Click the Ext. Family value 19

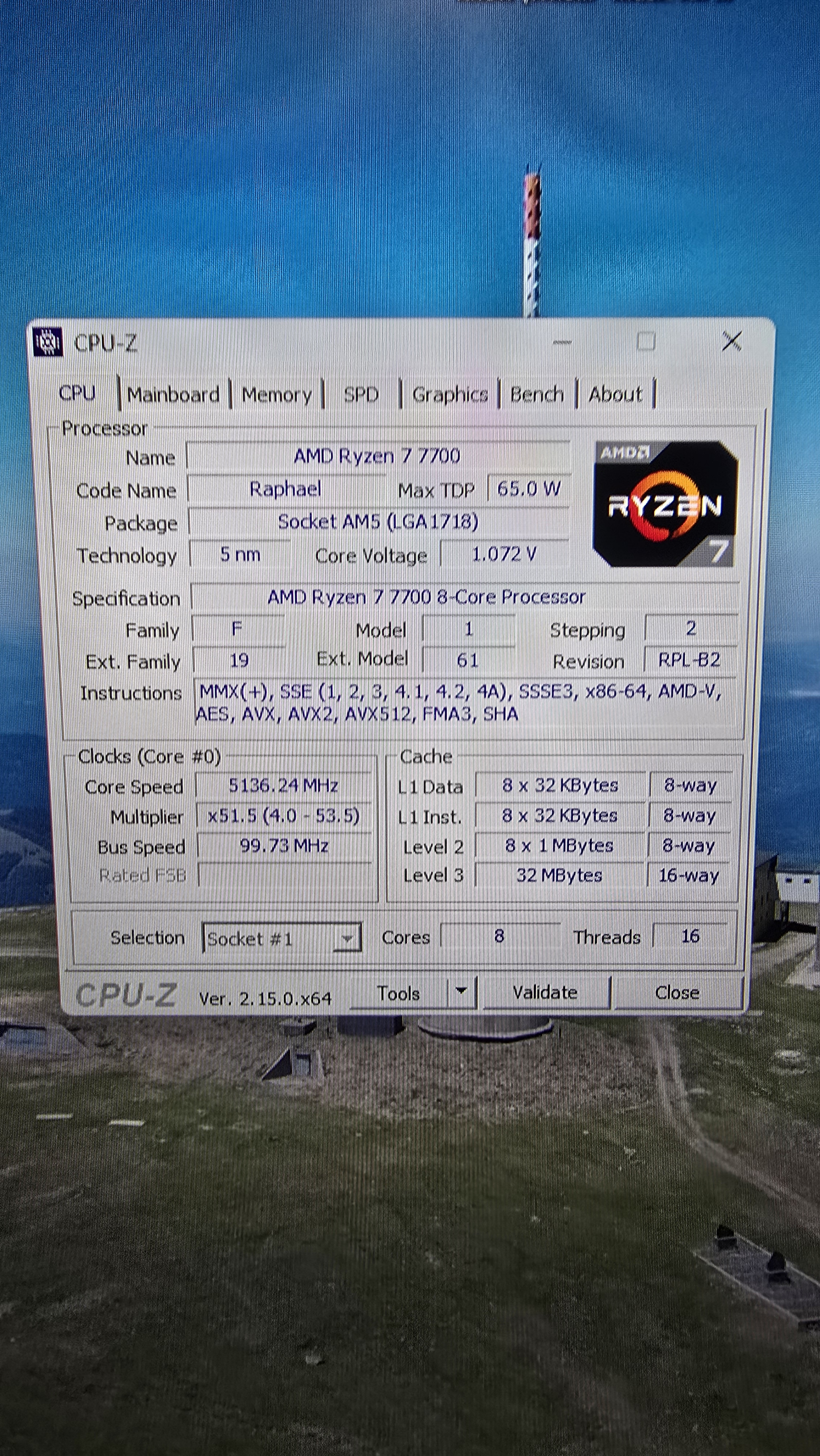click(x=239, y=660)
